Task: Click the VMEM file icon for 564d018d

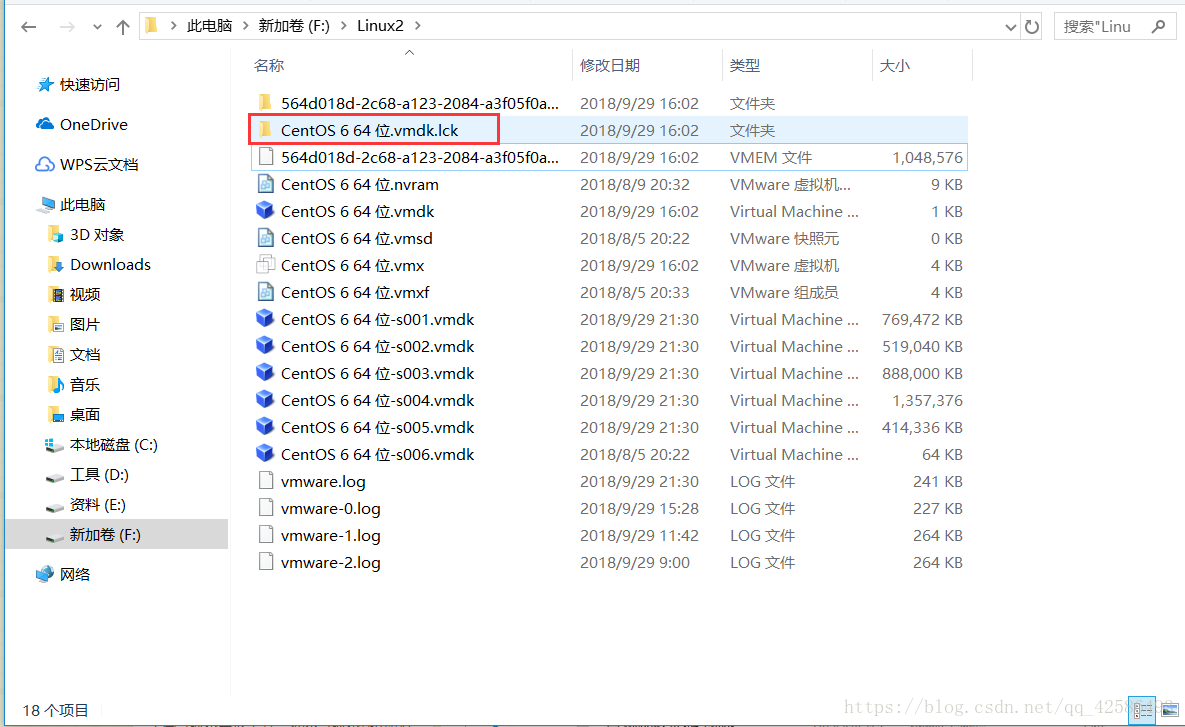Action: (x=265, y=156)
